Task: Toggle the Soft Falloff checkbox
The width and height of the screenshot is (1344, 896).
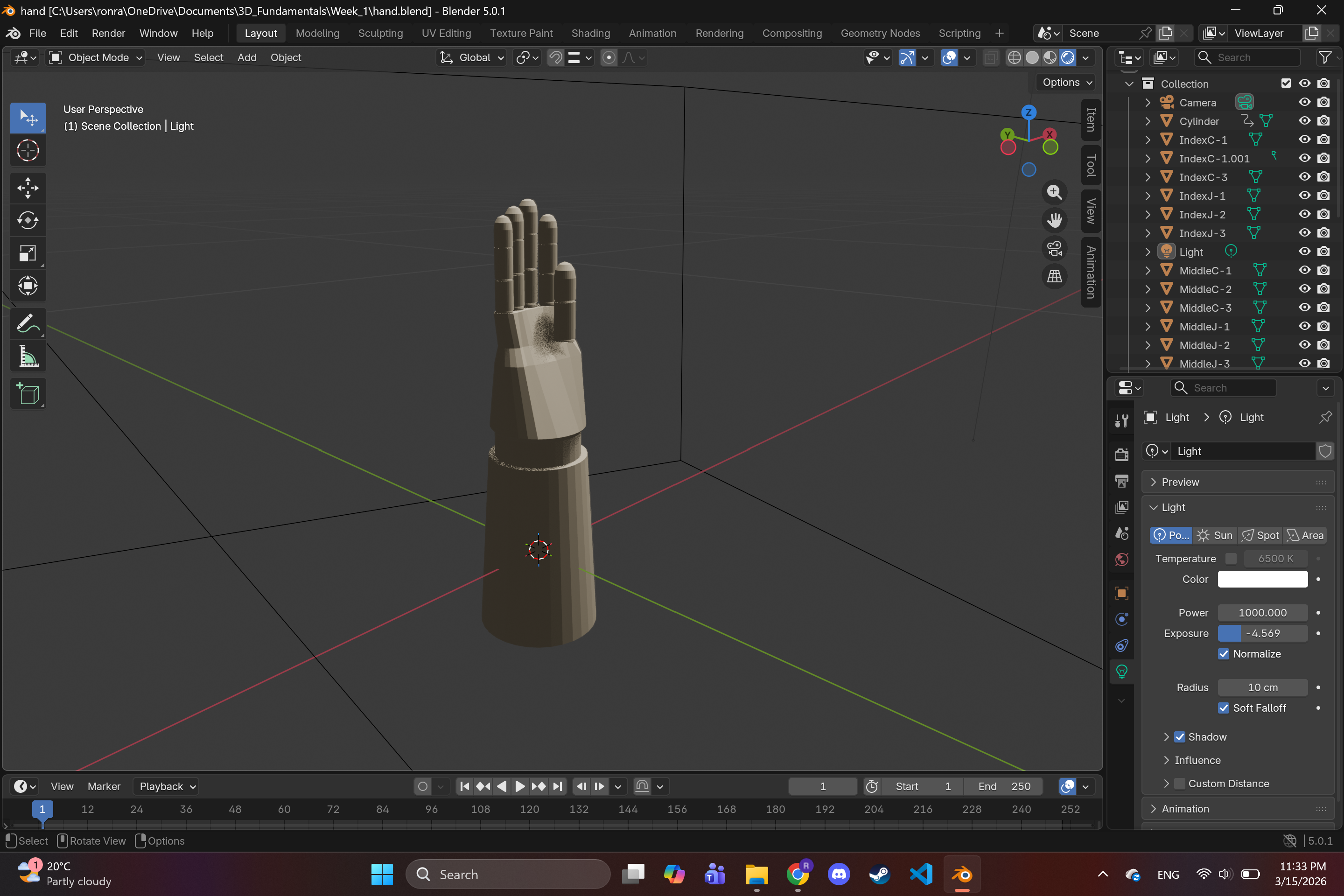Action: pyautogui.click(x=1224, y=708)
